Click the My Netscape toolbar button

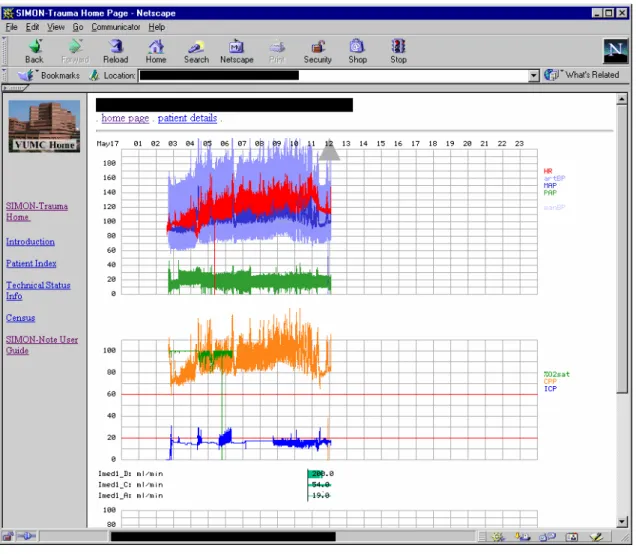pos(236,51)
